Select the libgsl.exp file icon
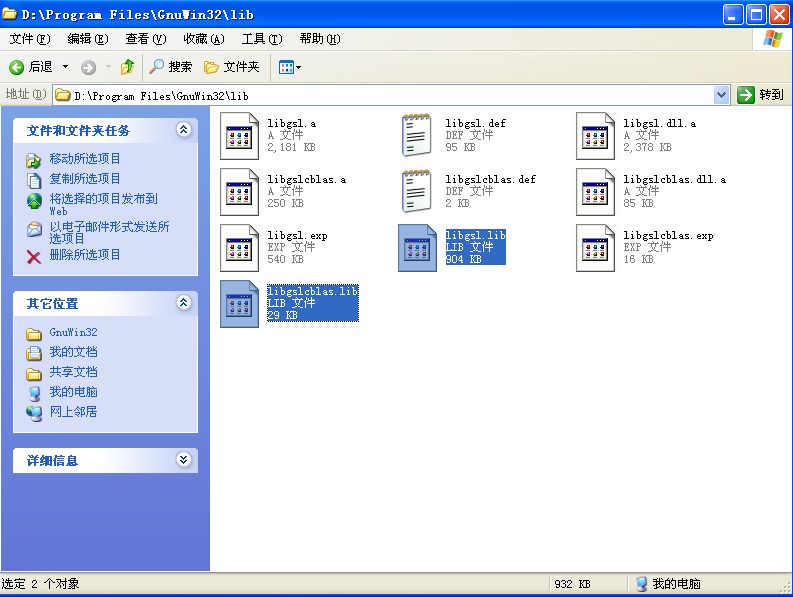 tap(239, 248)
